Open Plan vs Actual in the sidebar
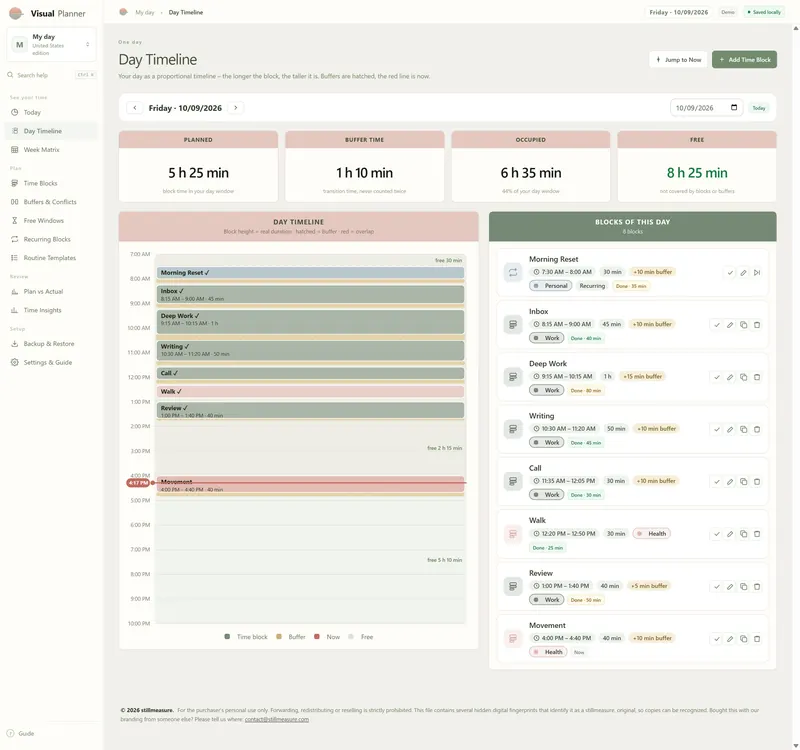 [x=50, y=292]
